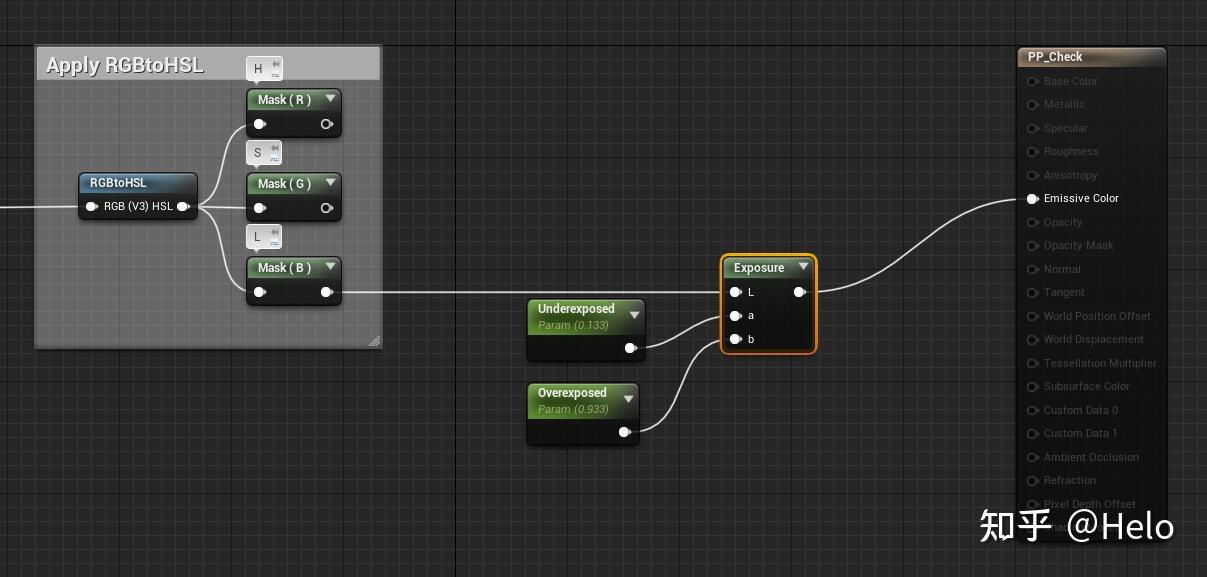Select the RGB (V3) output pin on RGBtoHSL

[x=184, y=206]
